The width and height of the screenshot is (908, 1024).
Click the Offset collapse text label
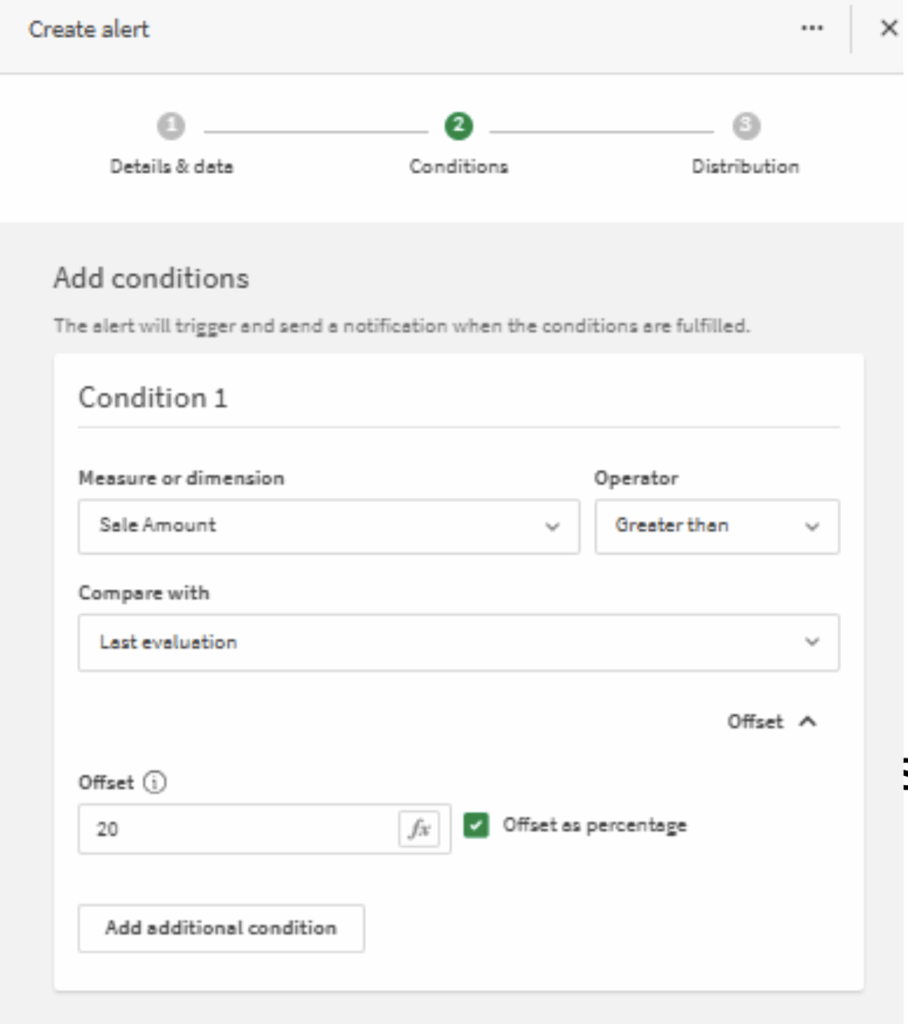(755, 722)
